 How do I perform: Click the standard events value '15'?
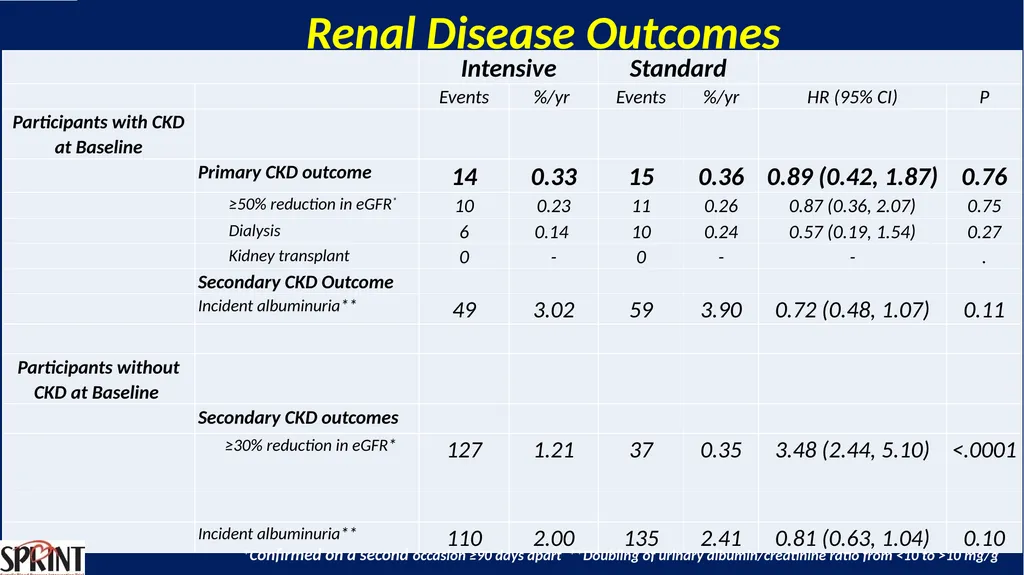(641, 177)
